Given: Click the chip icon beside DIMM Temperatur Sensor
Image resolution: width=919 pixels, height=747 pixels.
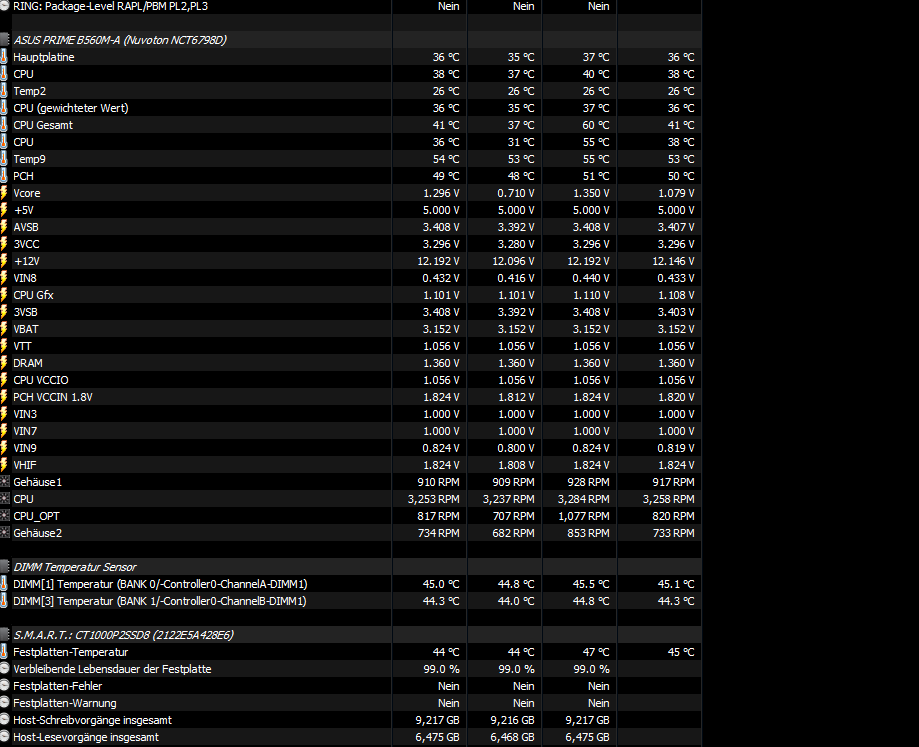Looking at the screenshot, I should click(5, 567).
